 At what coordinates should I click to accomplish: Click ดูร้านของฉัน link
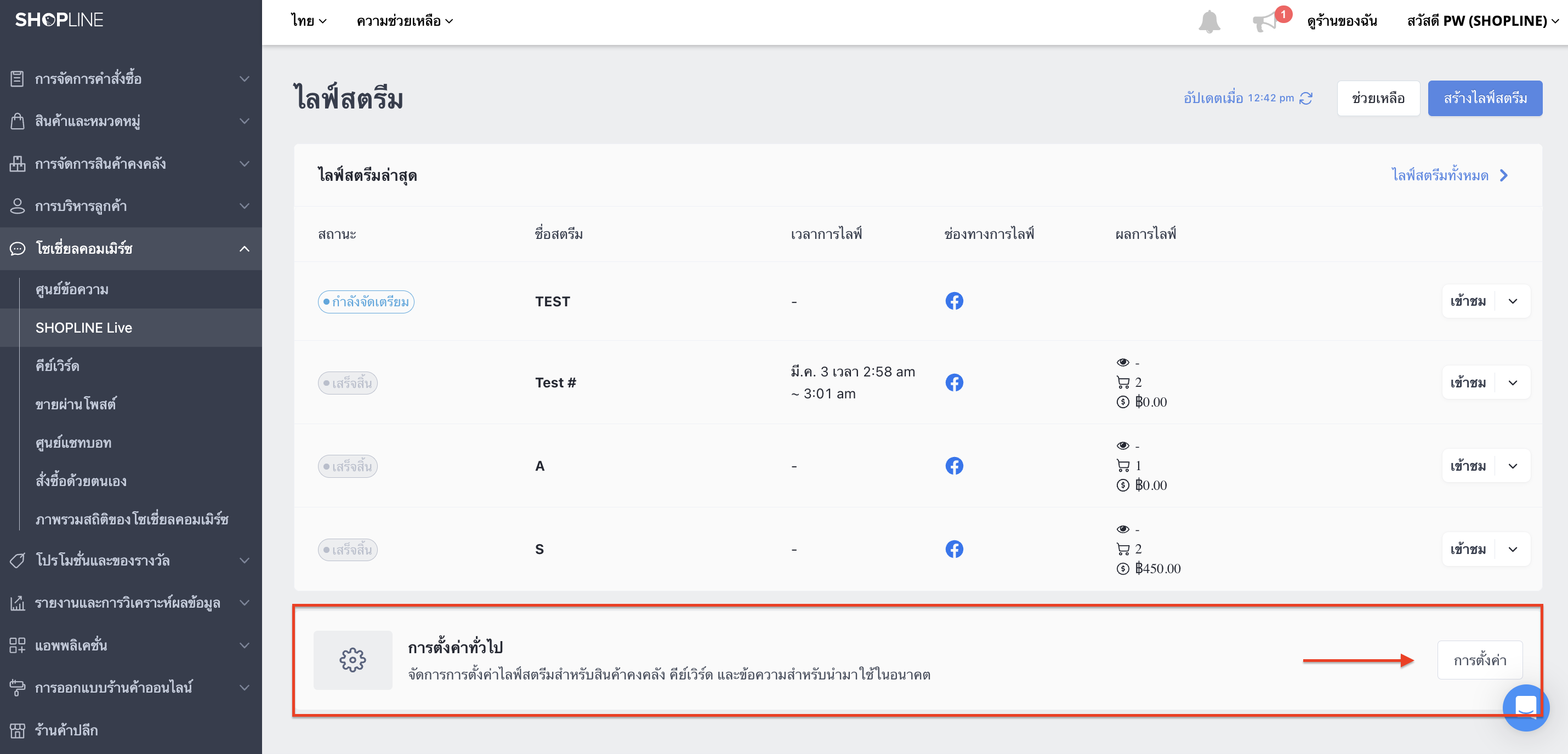pyautogui.click(x=1342, y=21)
